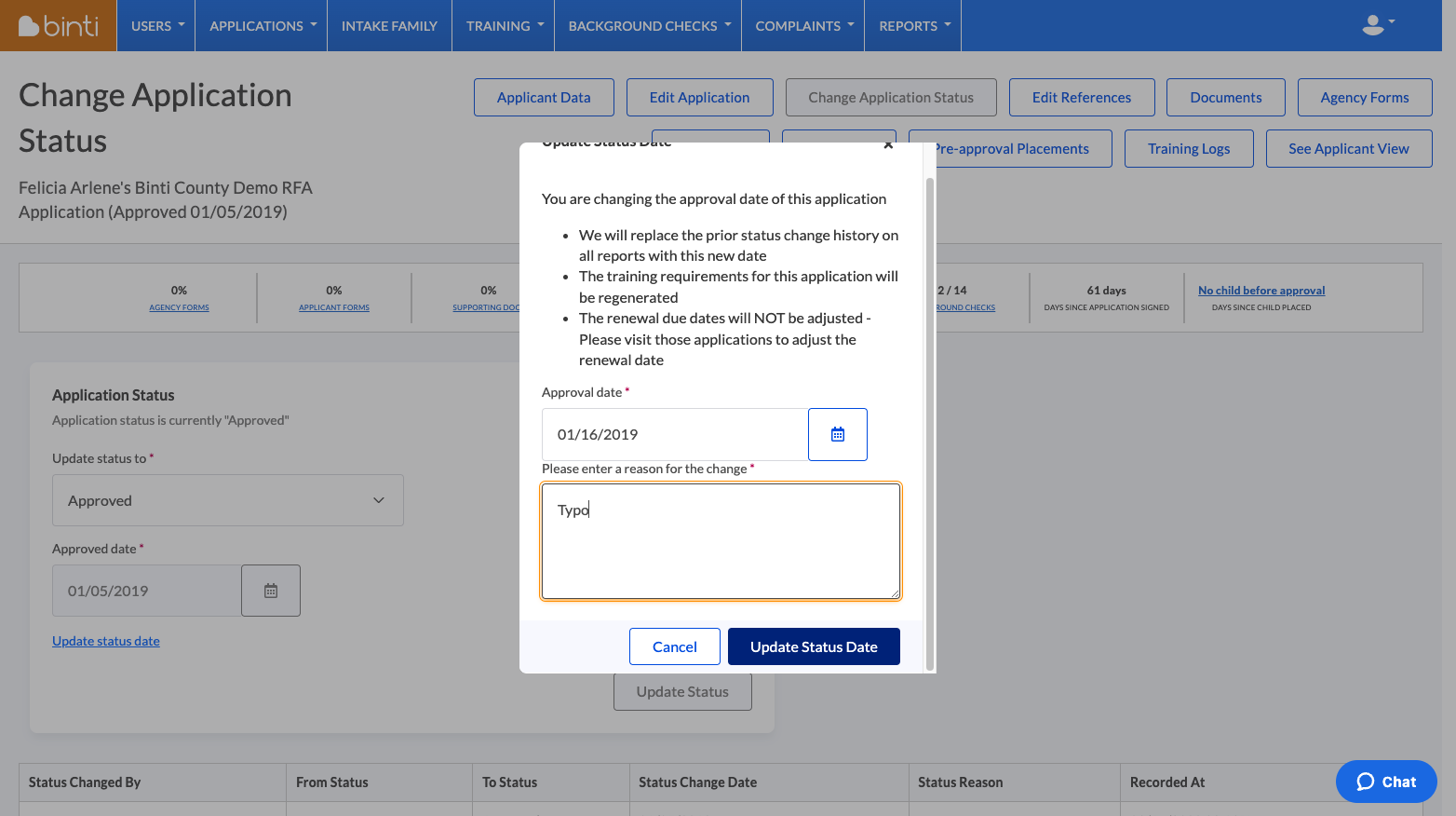Click the Applicant Data button
Image resolution: width=1456 pixels, height=816 pixels.
click(x=544, y=98)
